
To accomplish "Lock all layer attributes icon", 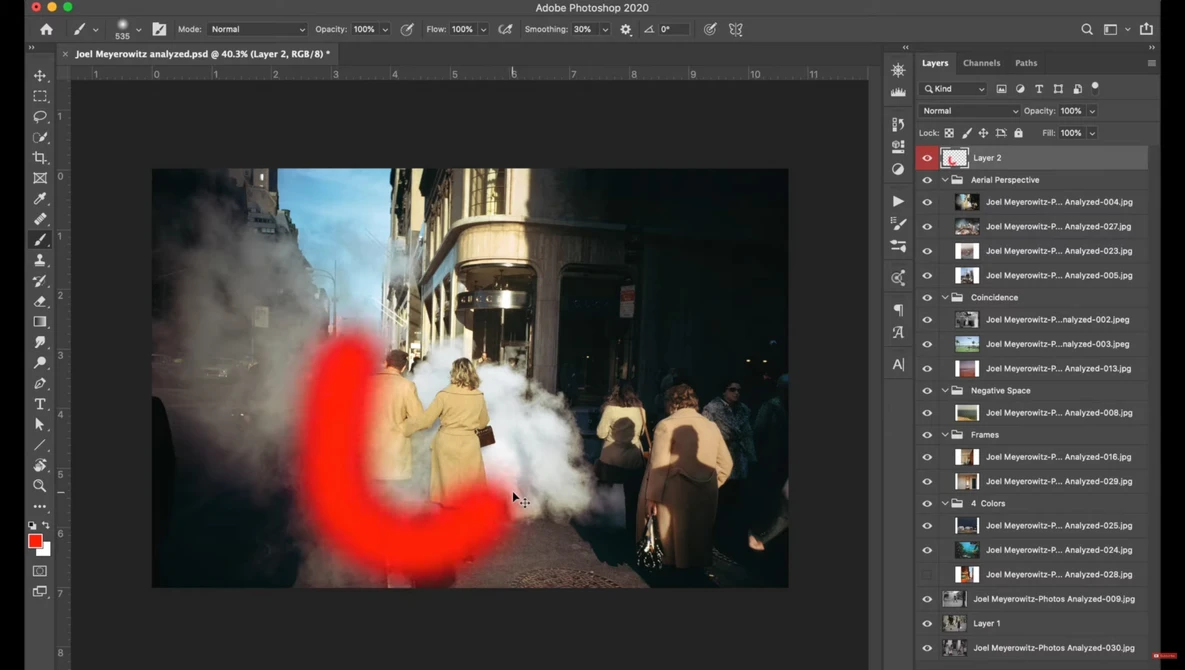I will pos(1018,133).
